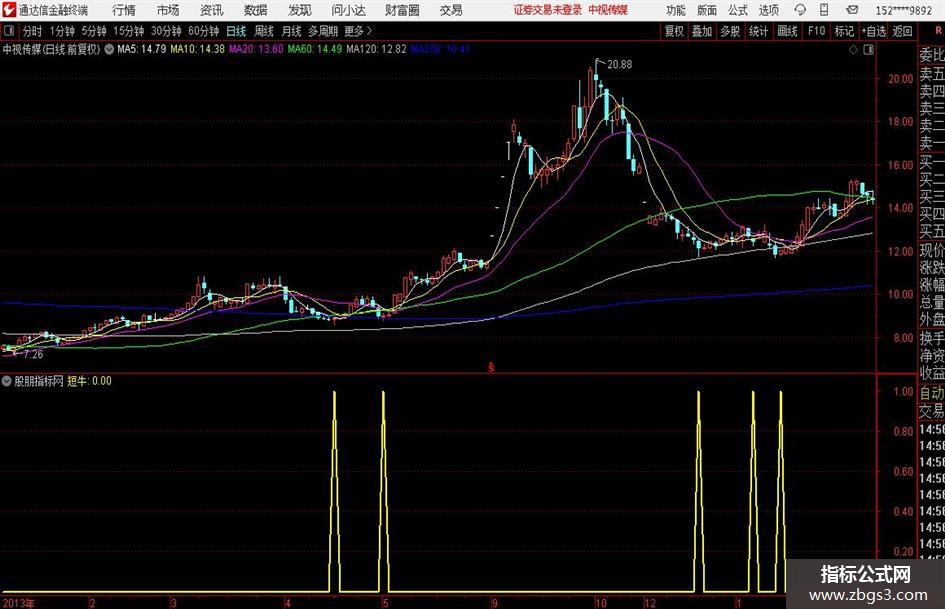Open the 版面 menu
This screenshot has width=945, height=609.
point(707,10)
